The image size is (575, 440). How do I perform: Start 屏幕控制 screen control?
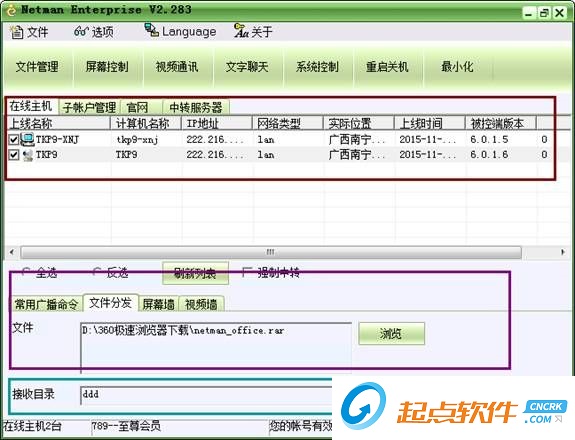(107, 67)
